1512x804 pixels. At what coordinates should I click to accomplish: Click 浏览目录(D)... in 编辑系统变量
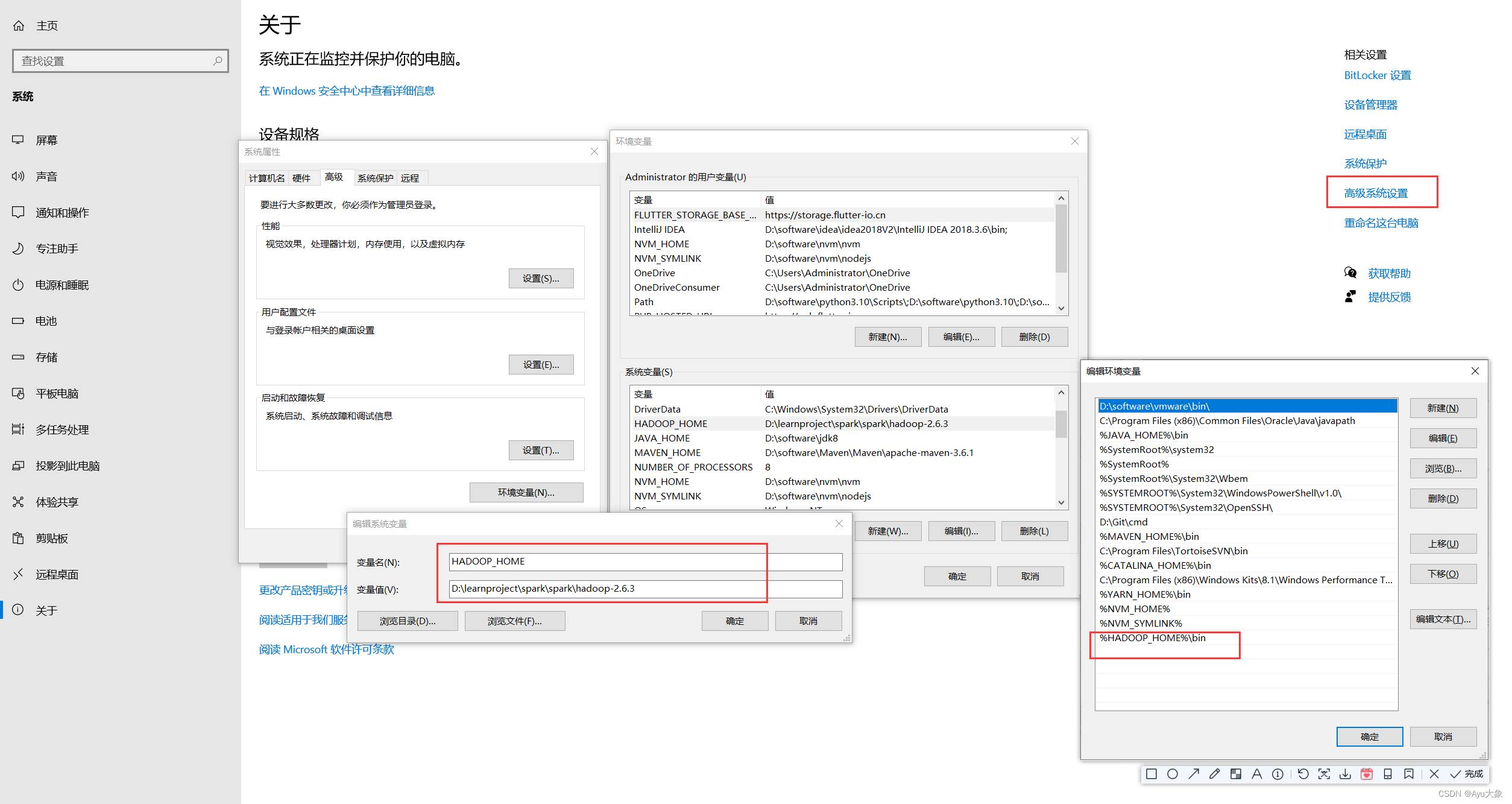[x=408, y=621]
